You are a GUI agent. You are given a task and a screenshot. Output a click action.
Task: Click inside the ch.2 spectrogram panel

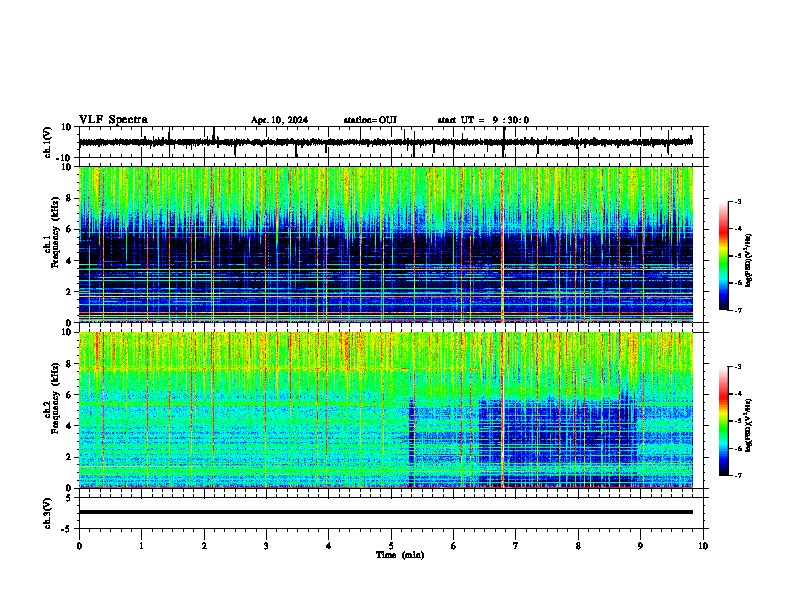[x=386, y=410]
